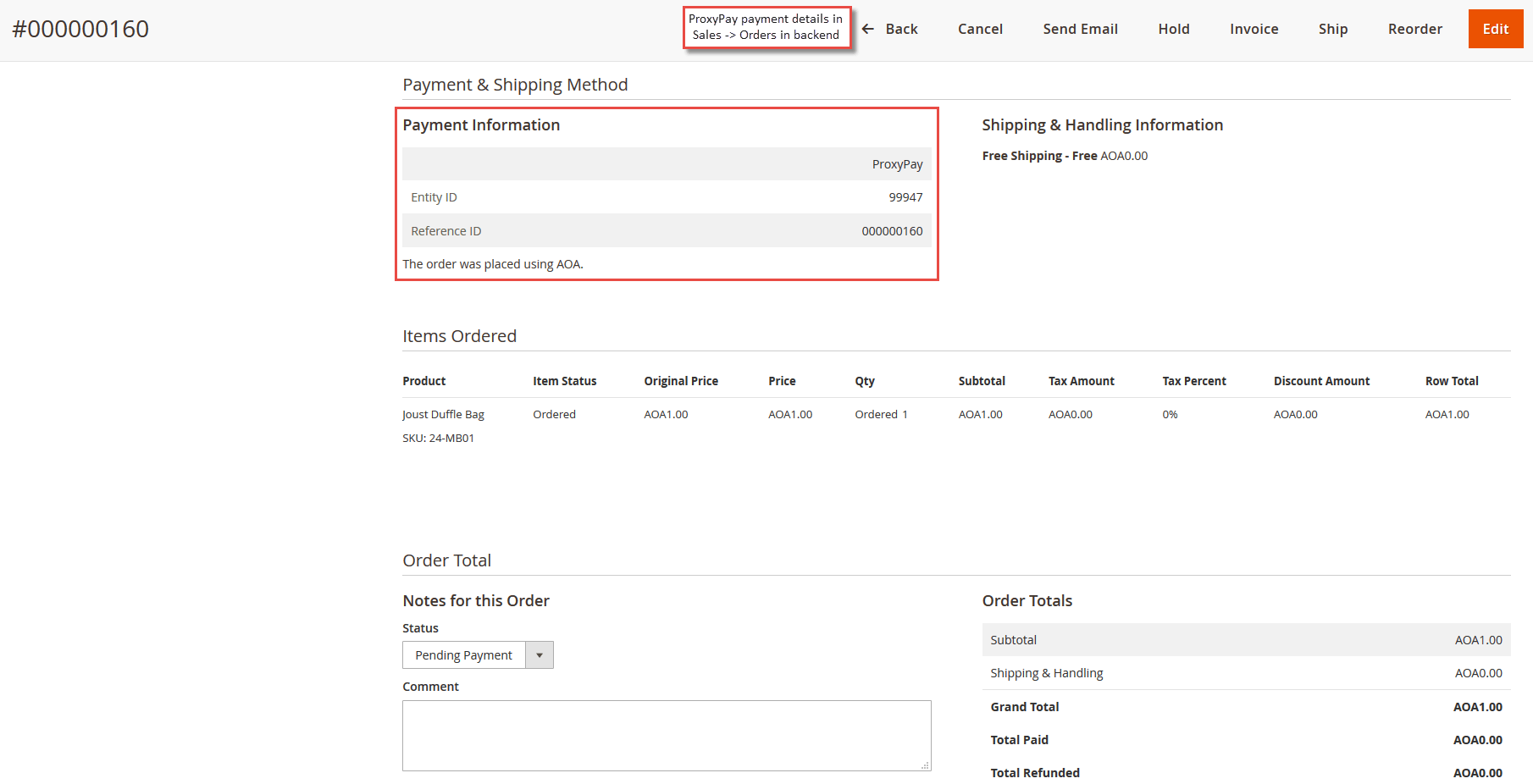The width and height of the screenshot is (1533, 784).
Task: Click the Notes for this Order heading
Action: [x=476, y=601]
